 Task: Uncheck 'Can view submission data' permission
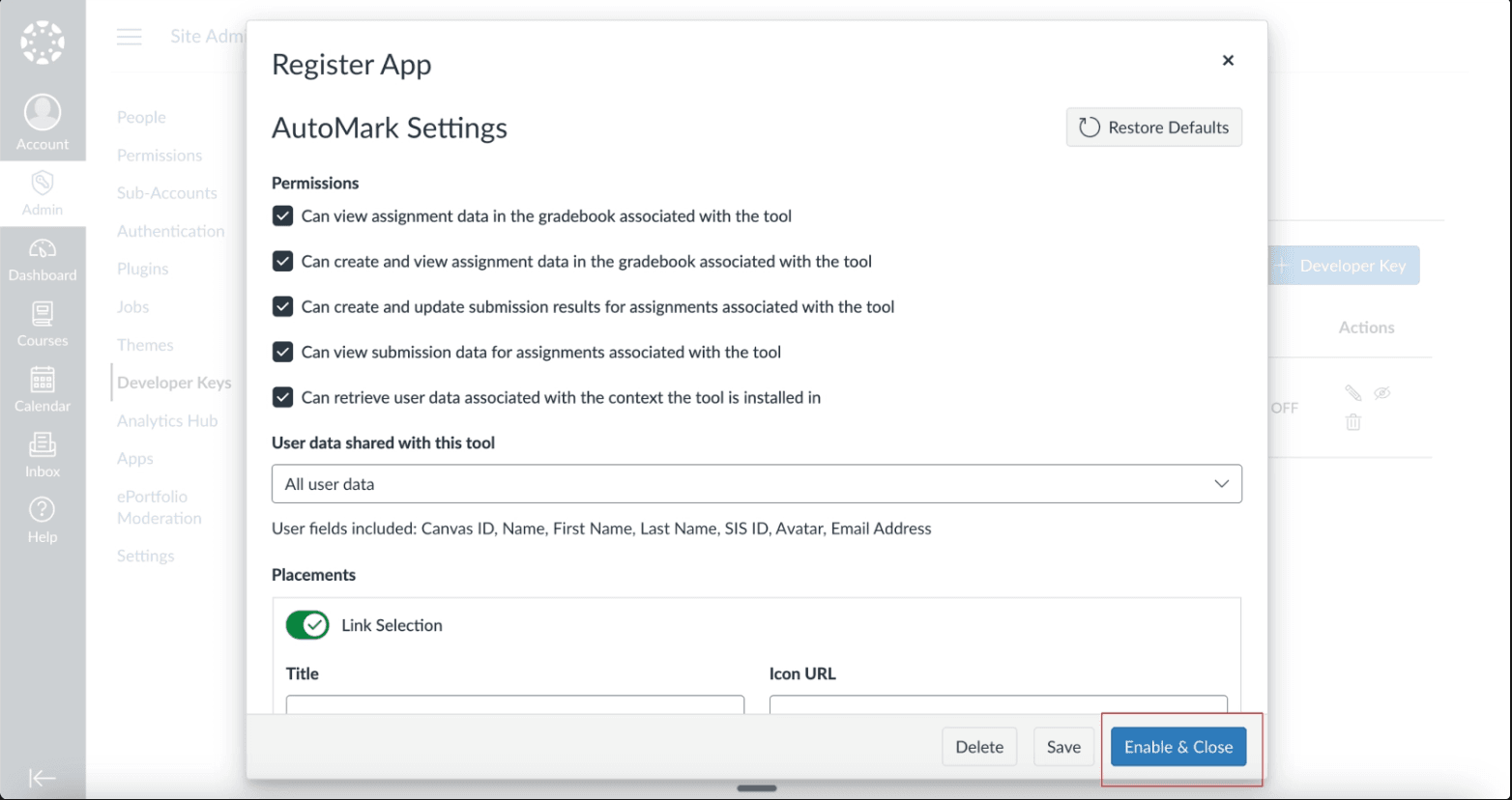click(x=282, y=352)
